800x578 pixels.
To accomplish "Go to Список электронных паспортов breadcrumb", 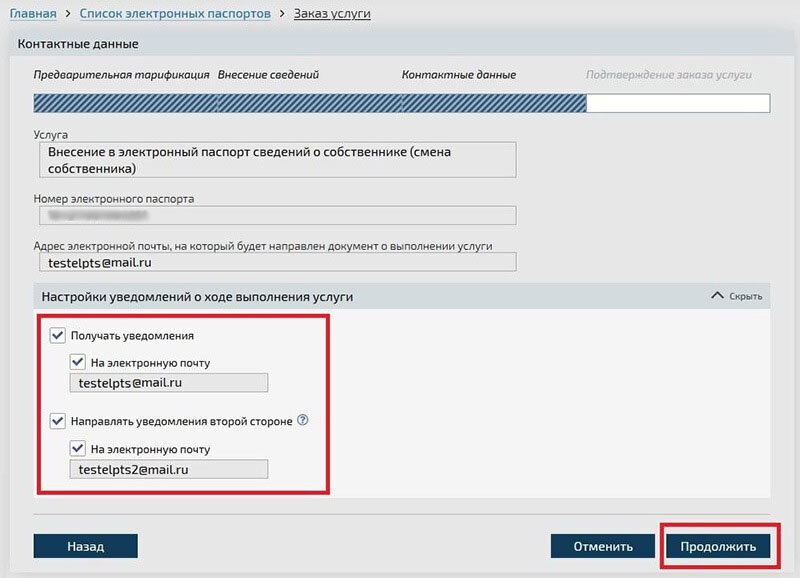I will coord(175,13).
